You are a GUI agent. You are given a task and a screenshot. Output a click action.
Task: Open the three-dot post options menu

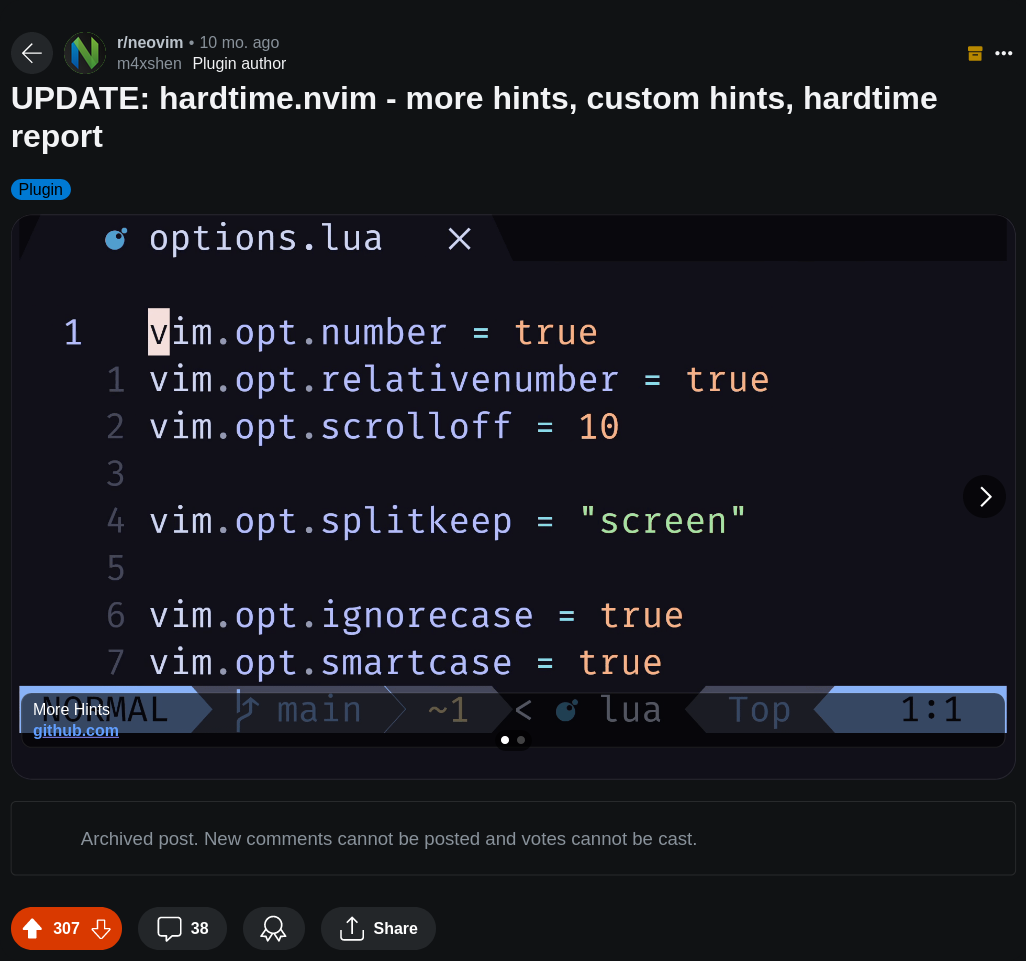tap(1003, 54)
